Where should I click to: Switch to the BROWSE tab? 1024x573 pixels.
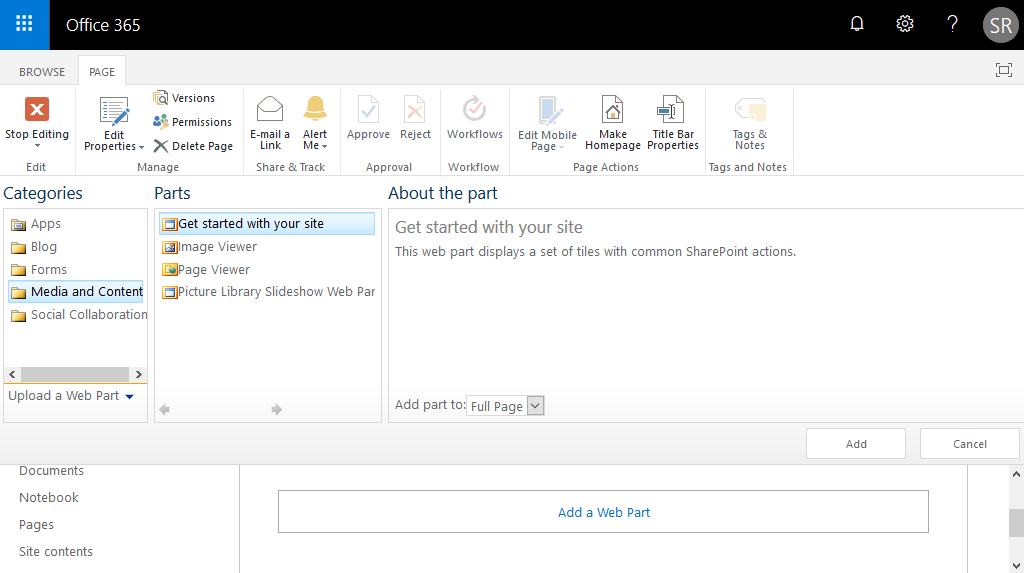click(42, 71)
